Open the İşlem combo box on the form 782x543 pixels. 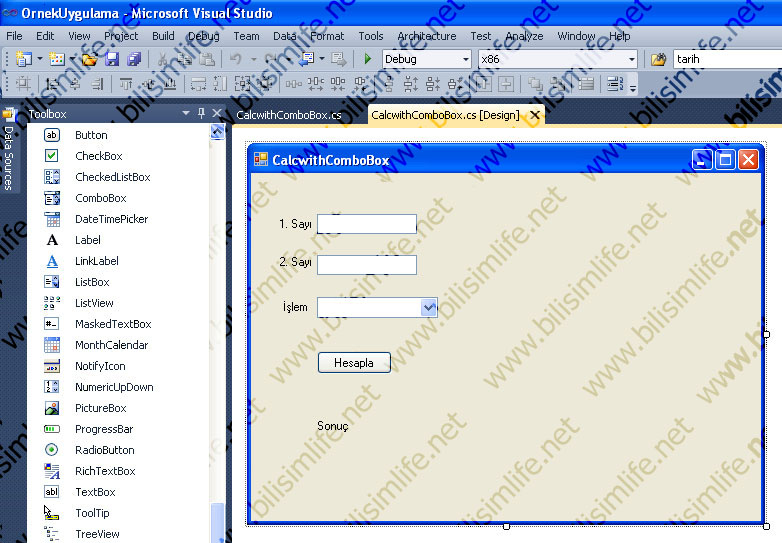click(x=428, y=307)
